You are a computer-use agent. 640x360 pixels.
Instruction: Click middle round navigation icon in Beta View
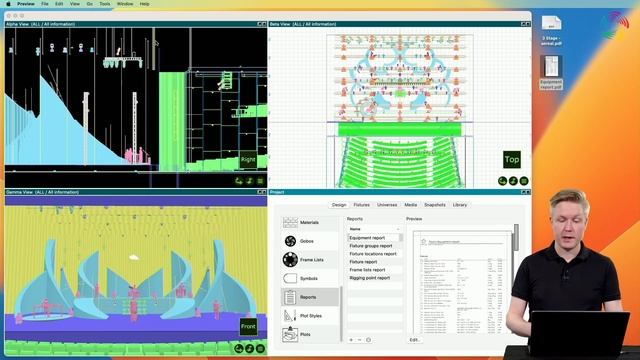(x=513, y=181)
